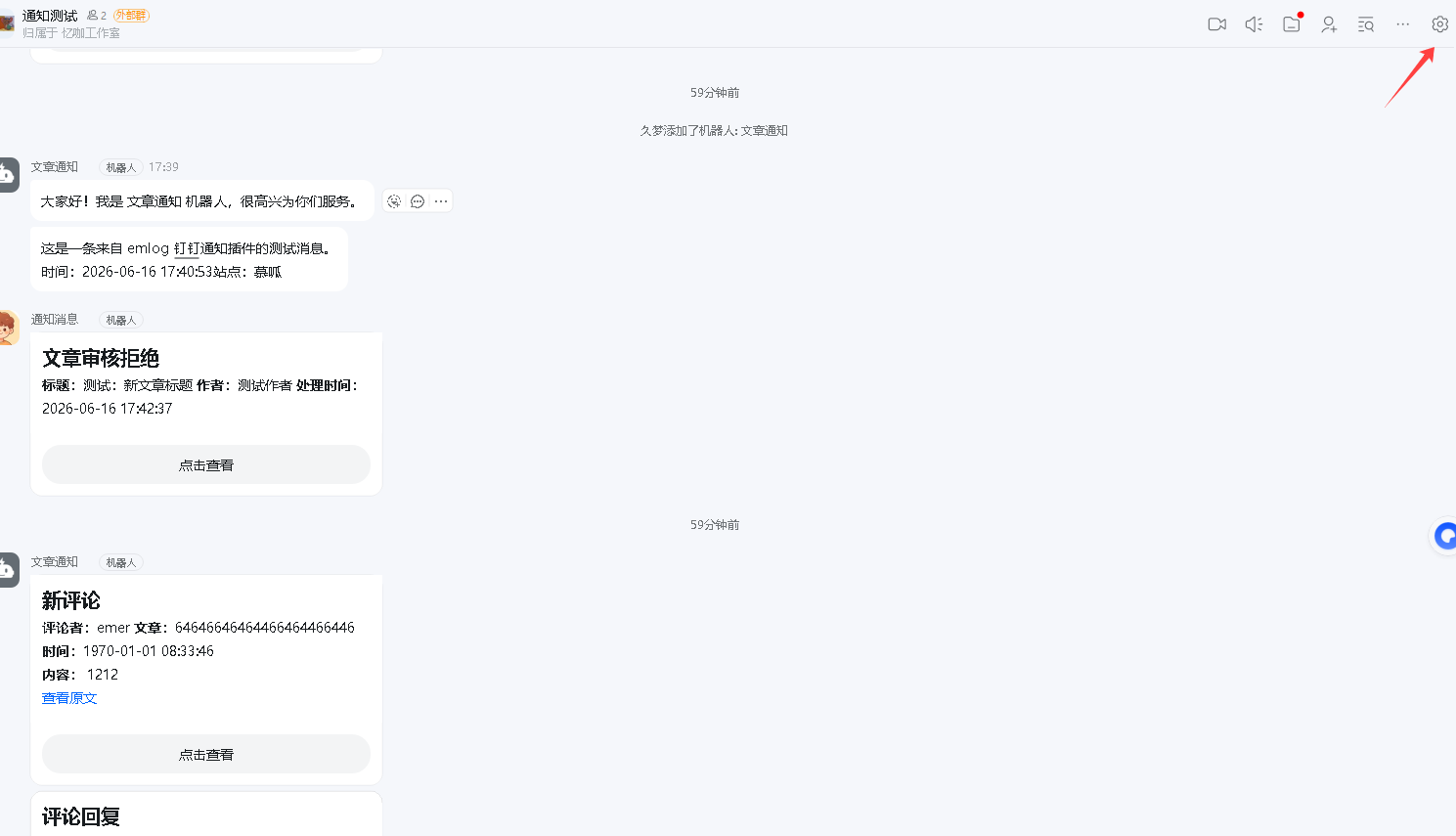Click the 外部群 tag

click(131, 16)
